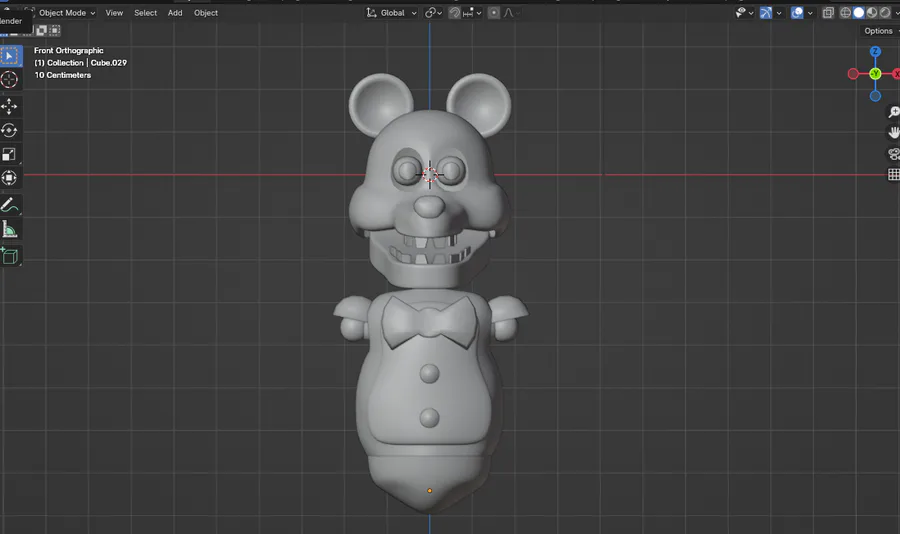This screenshot has height=534, width=900.
Task: Toggle the camera view icon
Action: point(894,154)
